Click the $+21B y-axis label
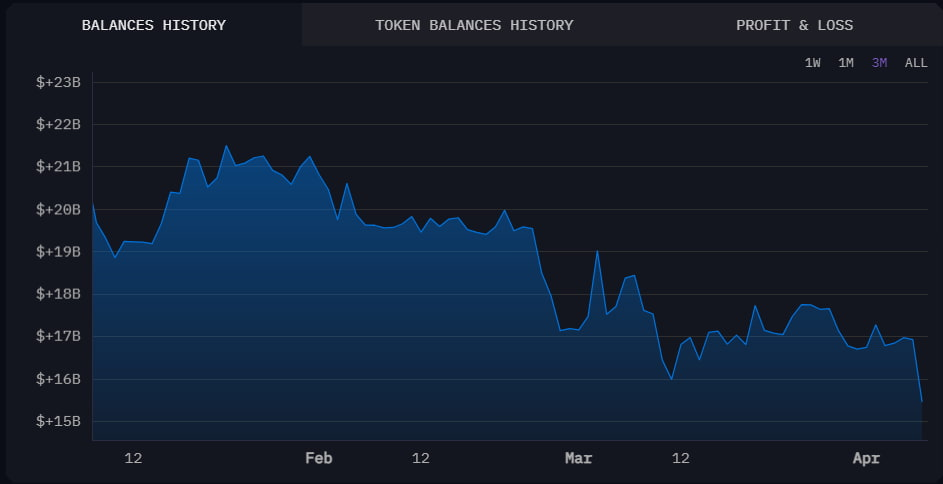This screenshot has height=484, width=943. [x=58, y=166]
